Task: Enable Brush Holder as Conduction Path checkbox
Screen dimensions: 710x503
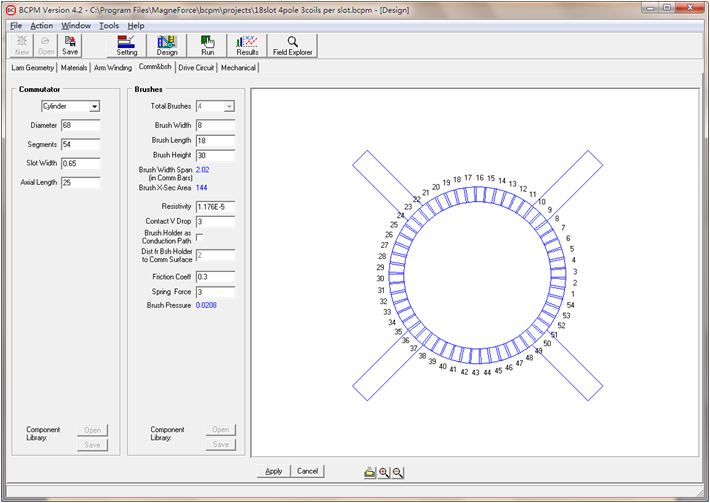Action: (200, 236)
